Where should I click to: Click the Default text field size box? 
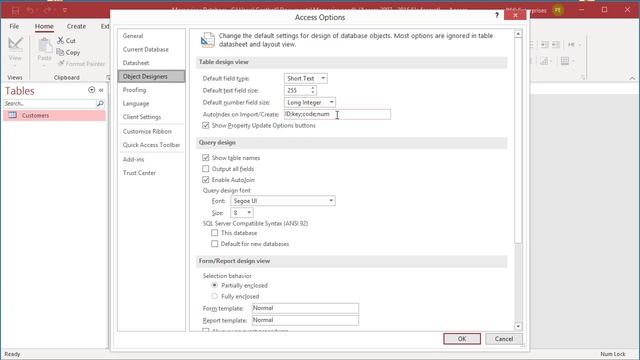(x=297, y=91)
